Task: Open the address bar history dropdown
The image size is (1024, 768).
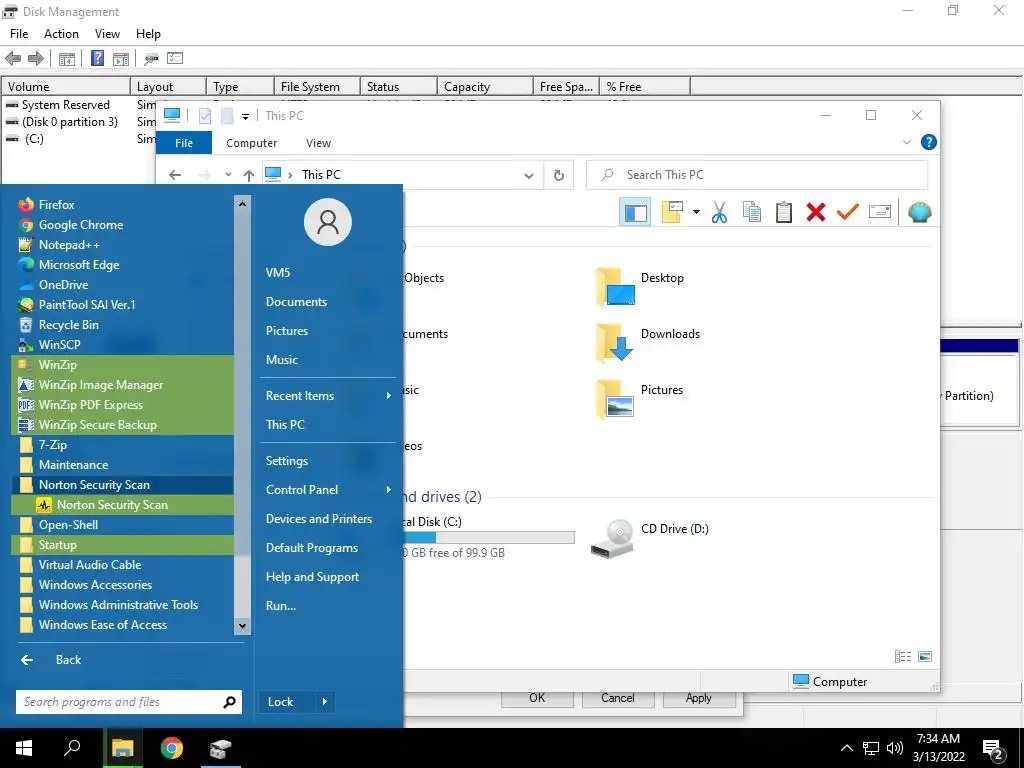Action: pyautogui.click(x=529, y=175)
